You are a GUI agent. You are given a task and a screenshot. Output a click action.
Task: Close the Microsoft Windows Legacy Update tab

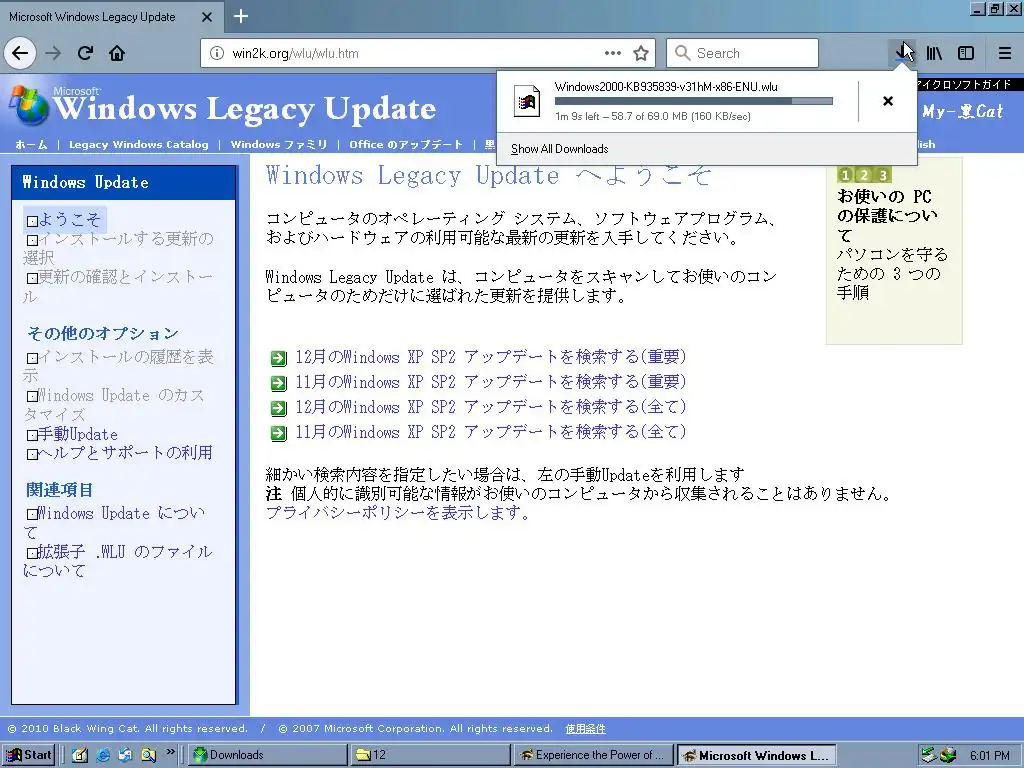tap(206, 17)
